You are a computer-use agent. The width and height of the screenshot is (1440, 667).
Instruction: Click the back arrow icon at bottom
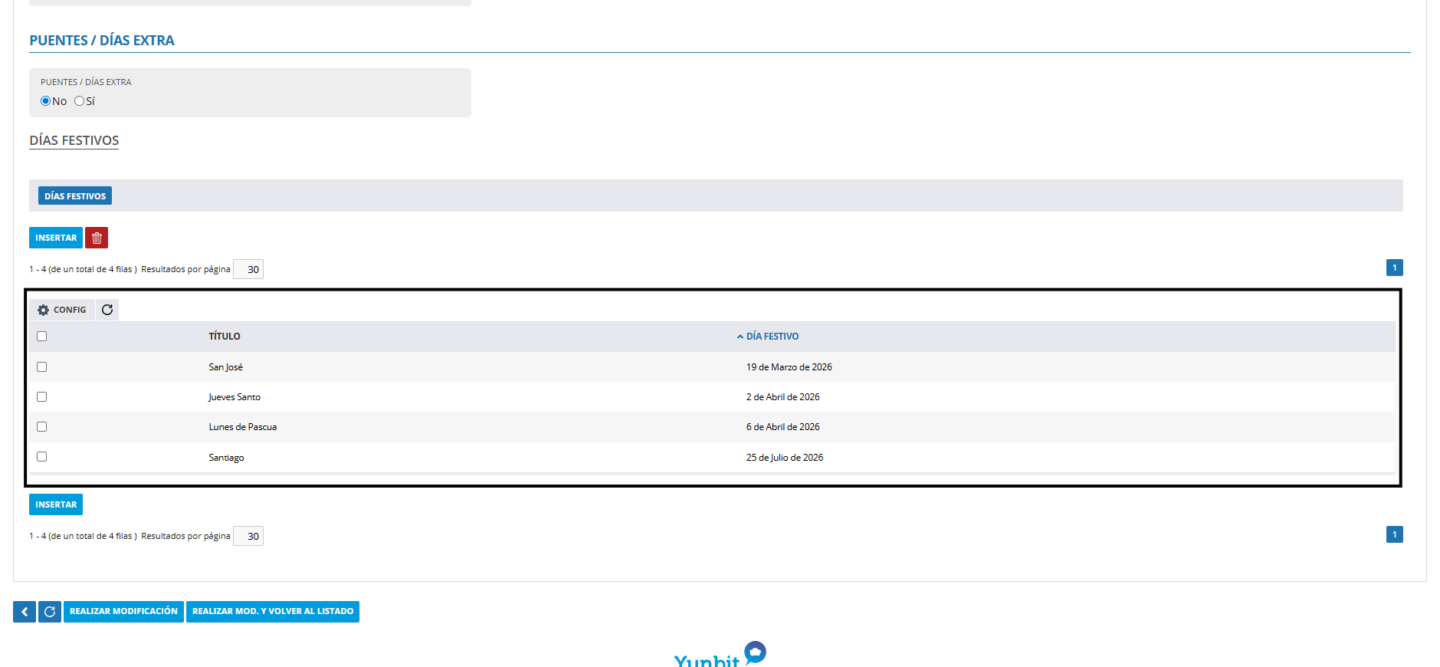[25, 612]
